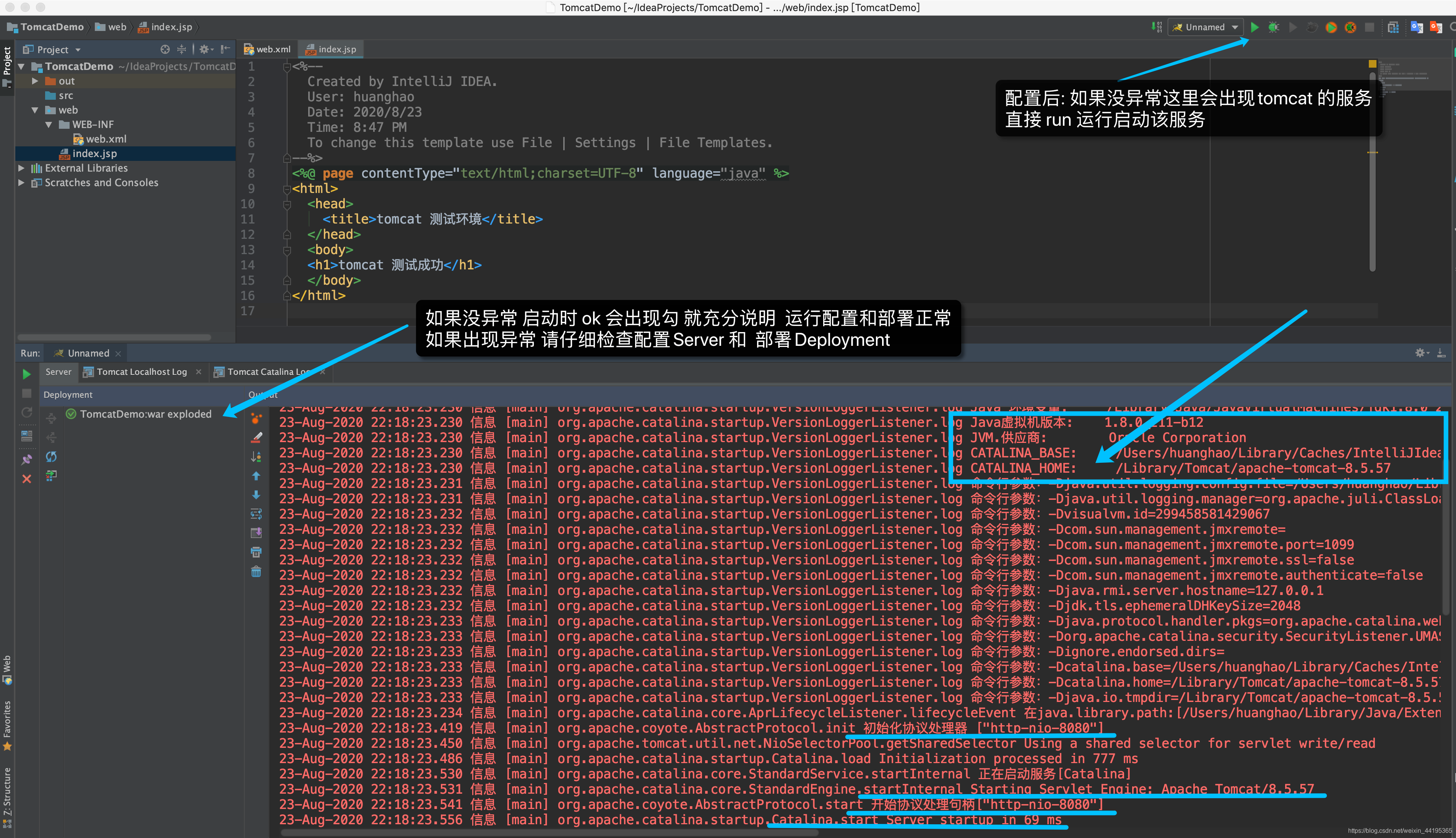The image size is (1456, 838).
Task: Switch to the index.jsp editor tab
Action: (x=331, y=50)
